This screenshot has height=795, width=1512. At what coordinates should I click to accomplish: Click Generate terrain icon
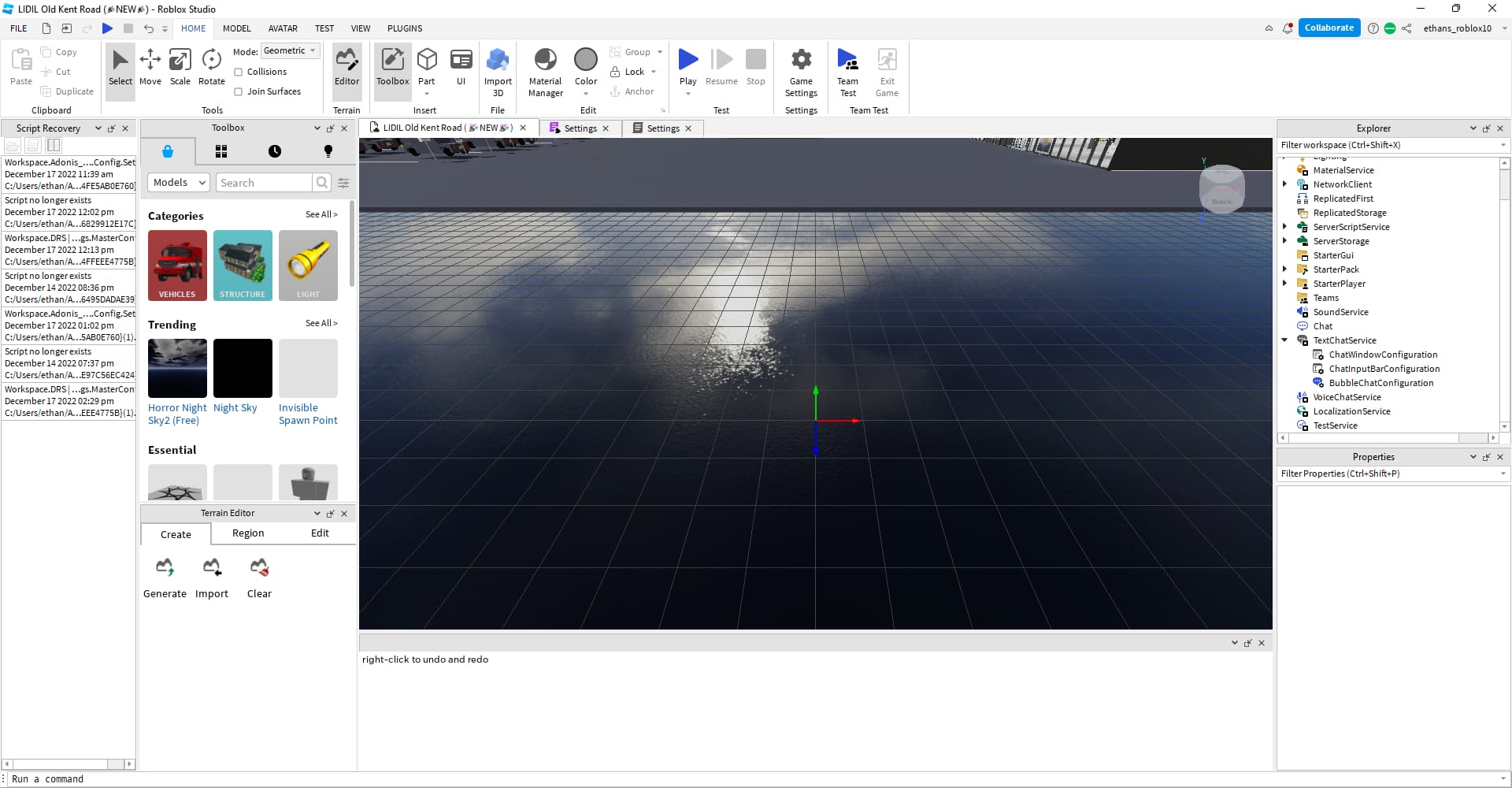[x=165, y=567]
